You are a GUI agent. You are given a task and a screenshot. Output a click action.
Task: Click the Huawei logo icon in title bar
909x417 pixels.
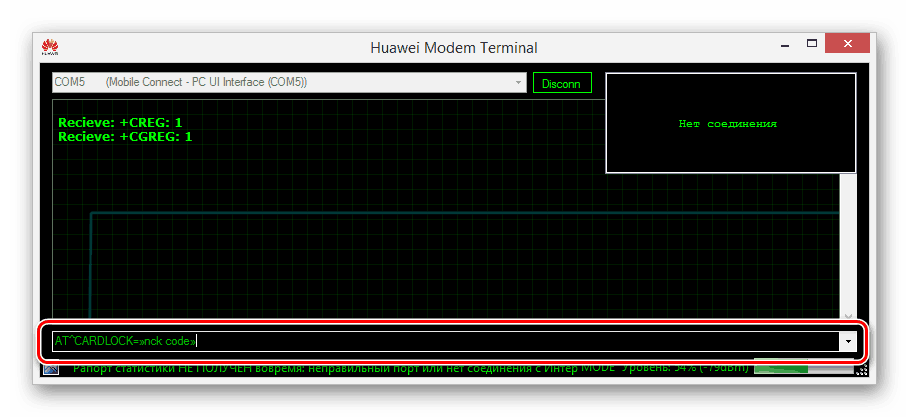[x=50, y=47]
